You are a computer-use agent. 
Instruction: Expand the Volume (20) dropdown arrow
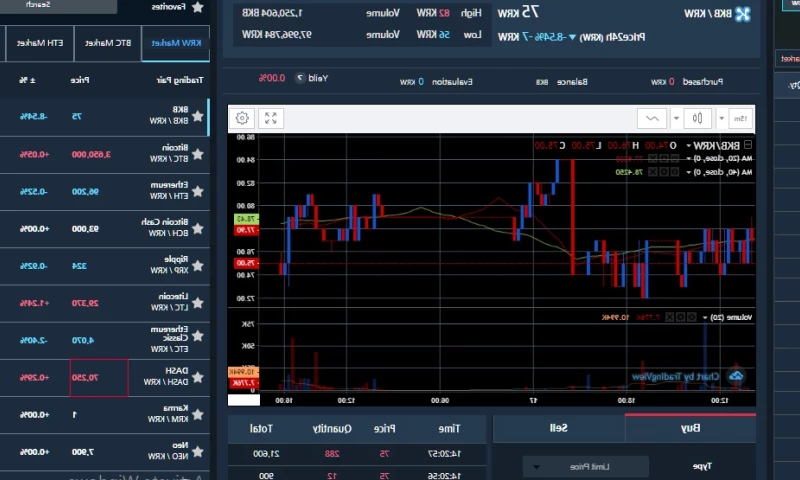coord(705,318)
